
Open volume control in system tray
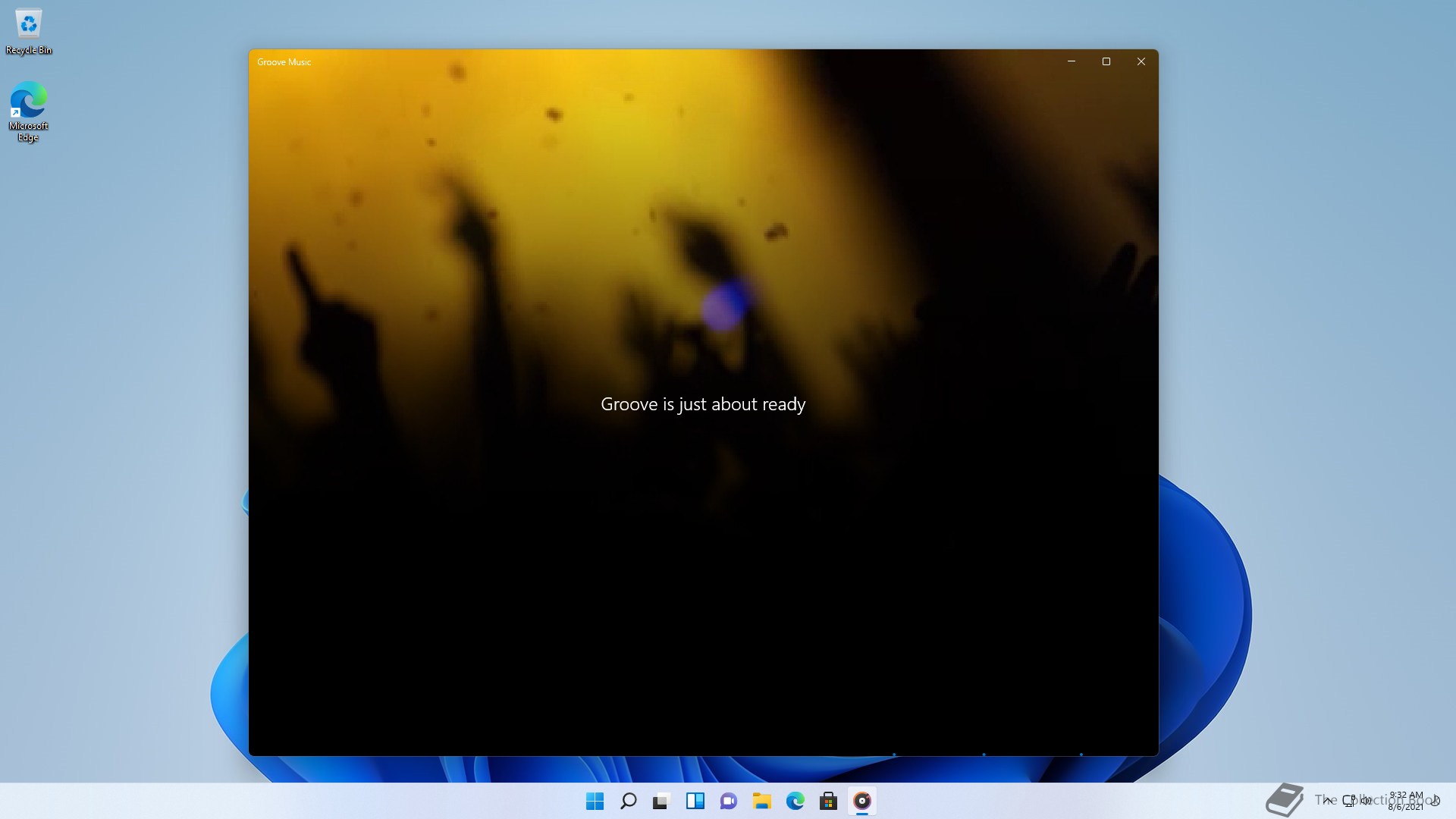click(1367, 800)
